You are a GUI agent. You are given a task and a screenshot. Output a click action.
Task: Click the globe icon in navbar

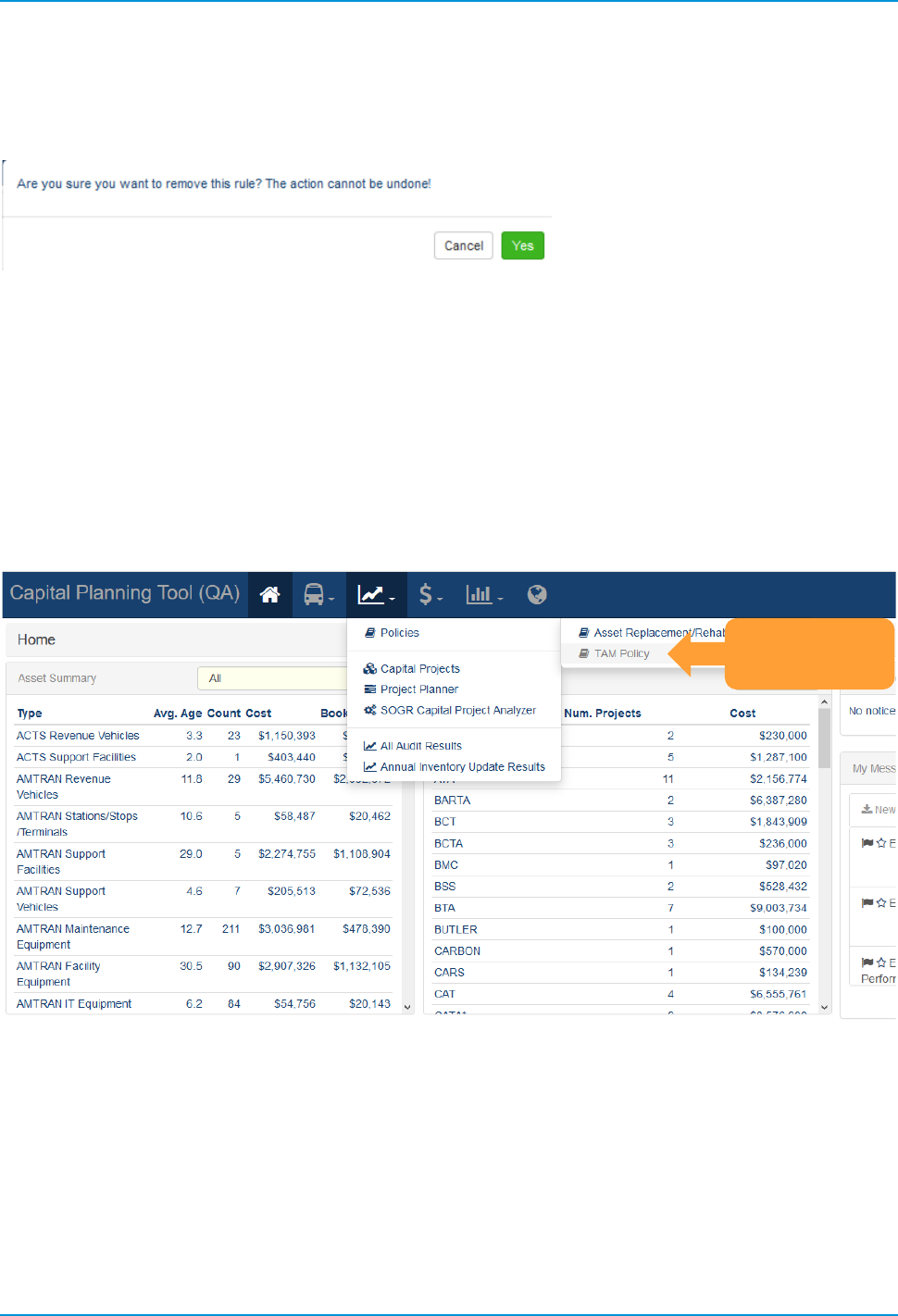point(537,594)
